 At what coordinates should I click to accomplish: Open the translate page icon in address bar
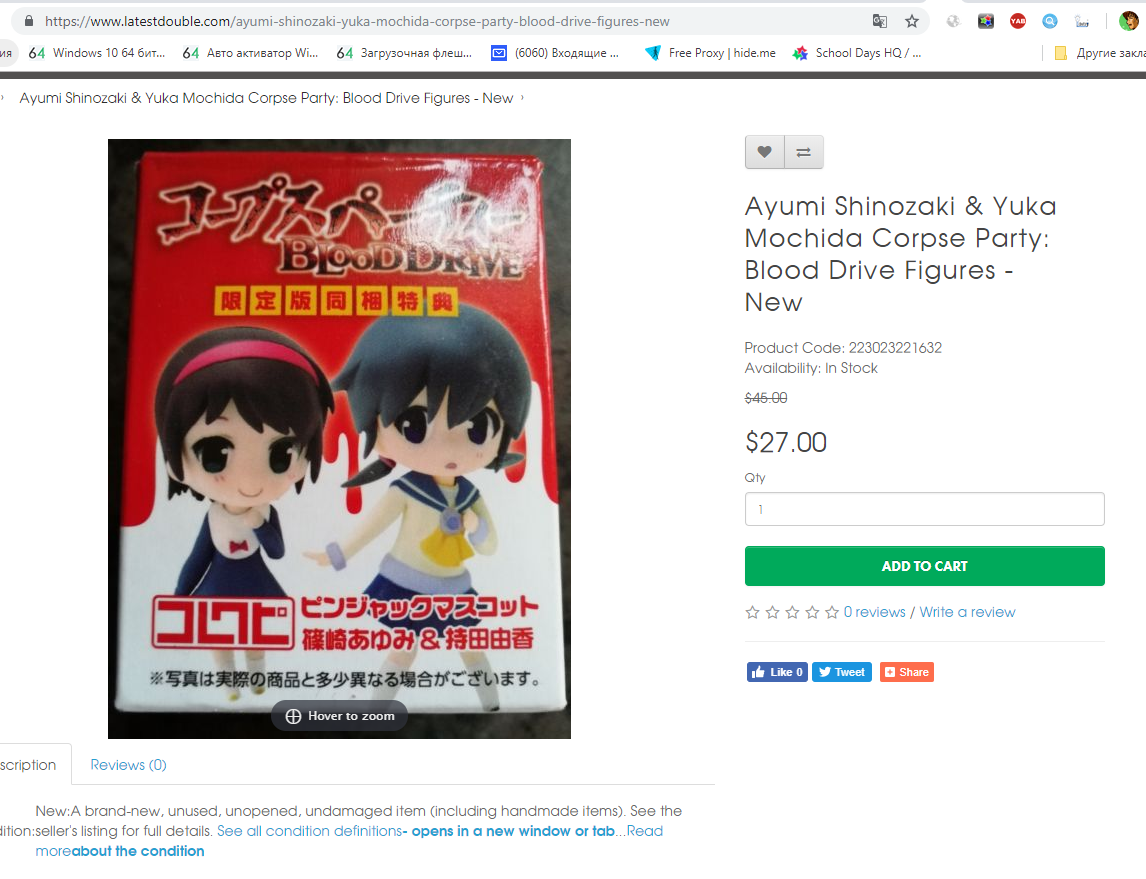880,21
